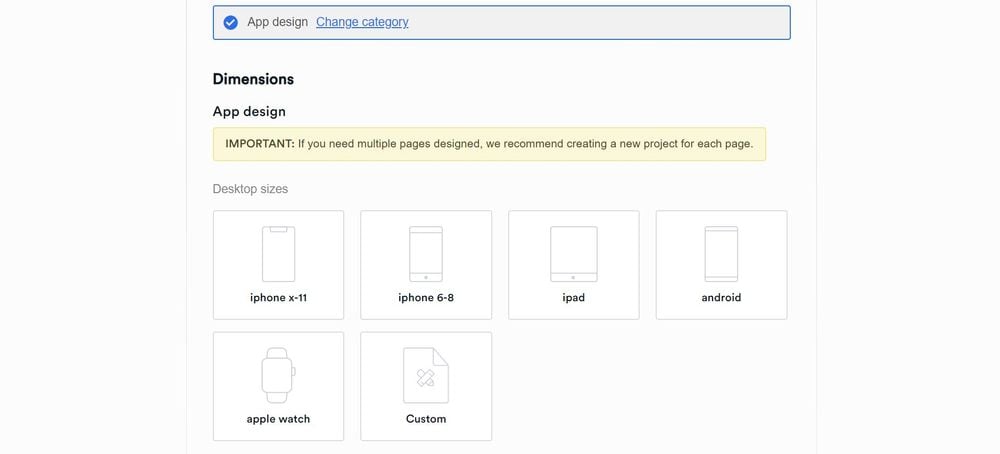
Task: Click the "App design" text in category bar
Action: [277, 22]
